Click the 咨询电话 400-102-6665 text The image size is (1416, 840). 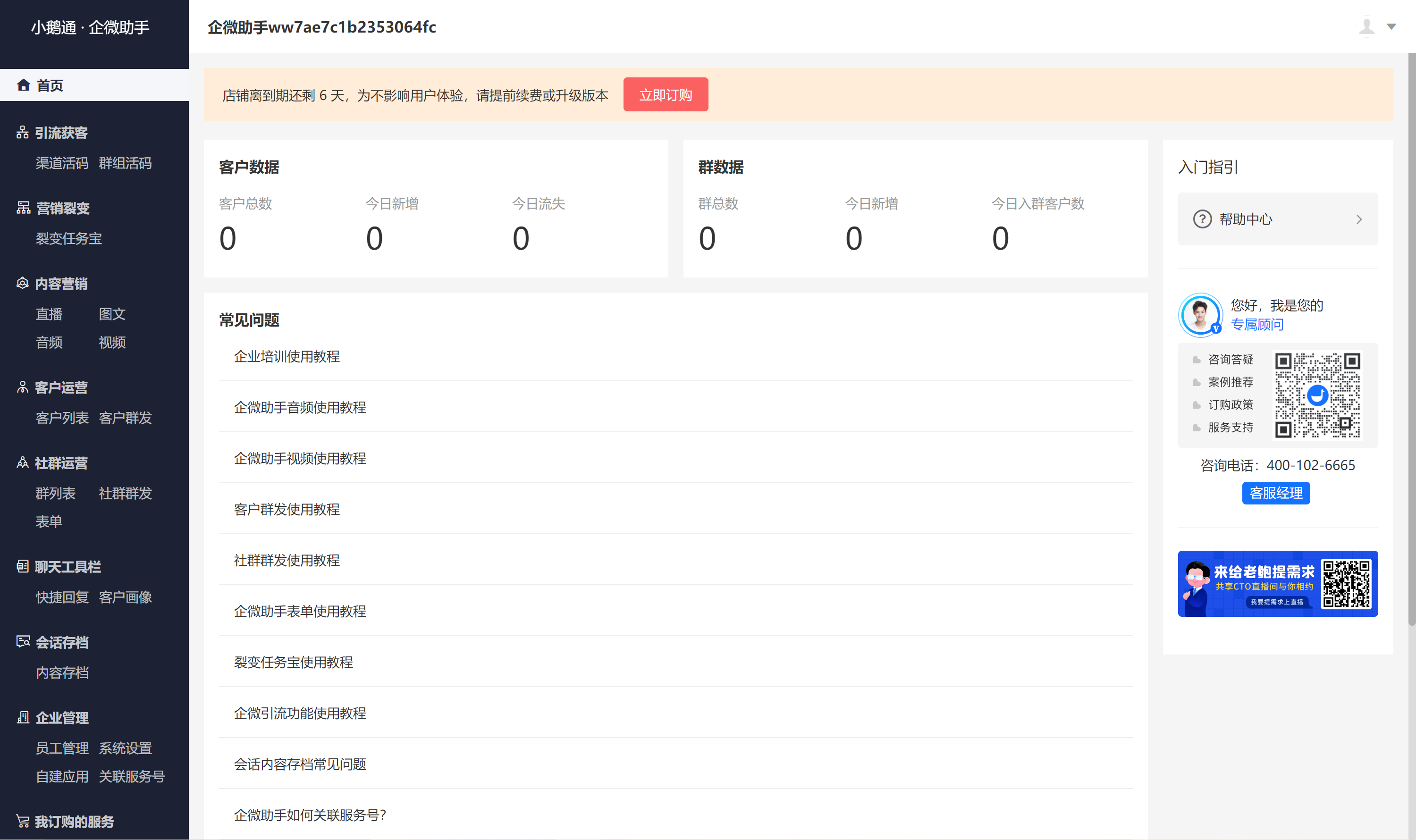pos(1277,465)
